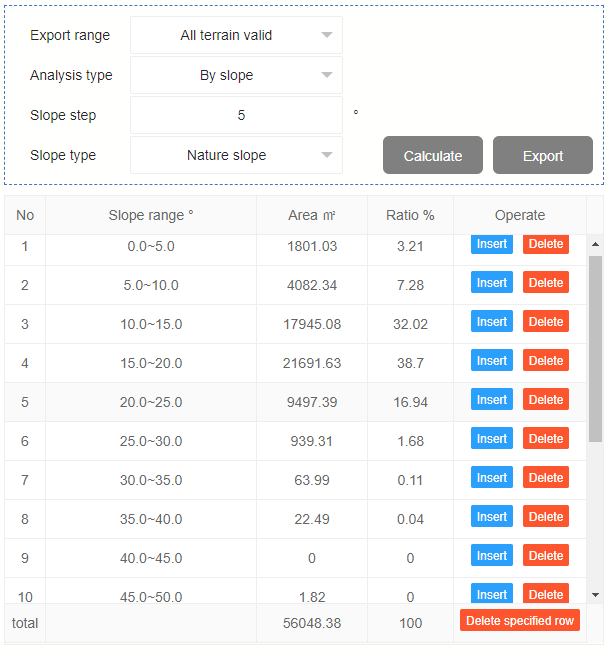610x652 pixels.
Task: Click the table's vertical scrollbar thumb
Action: [x=595, y=349]
